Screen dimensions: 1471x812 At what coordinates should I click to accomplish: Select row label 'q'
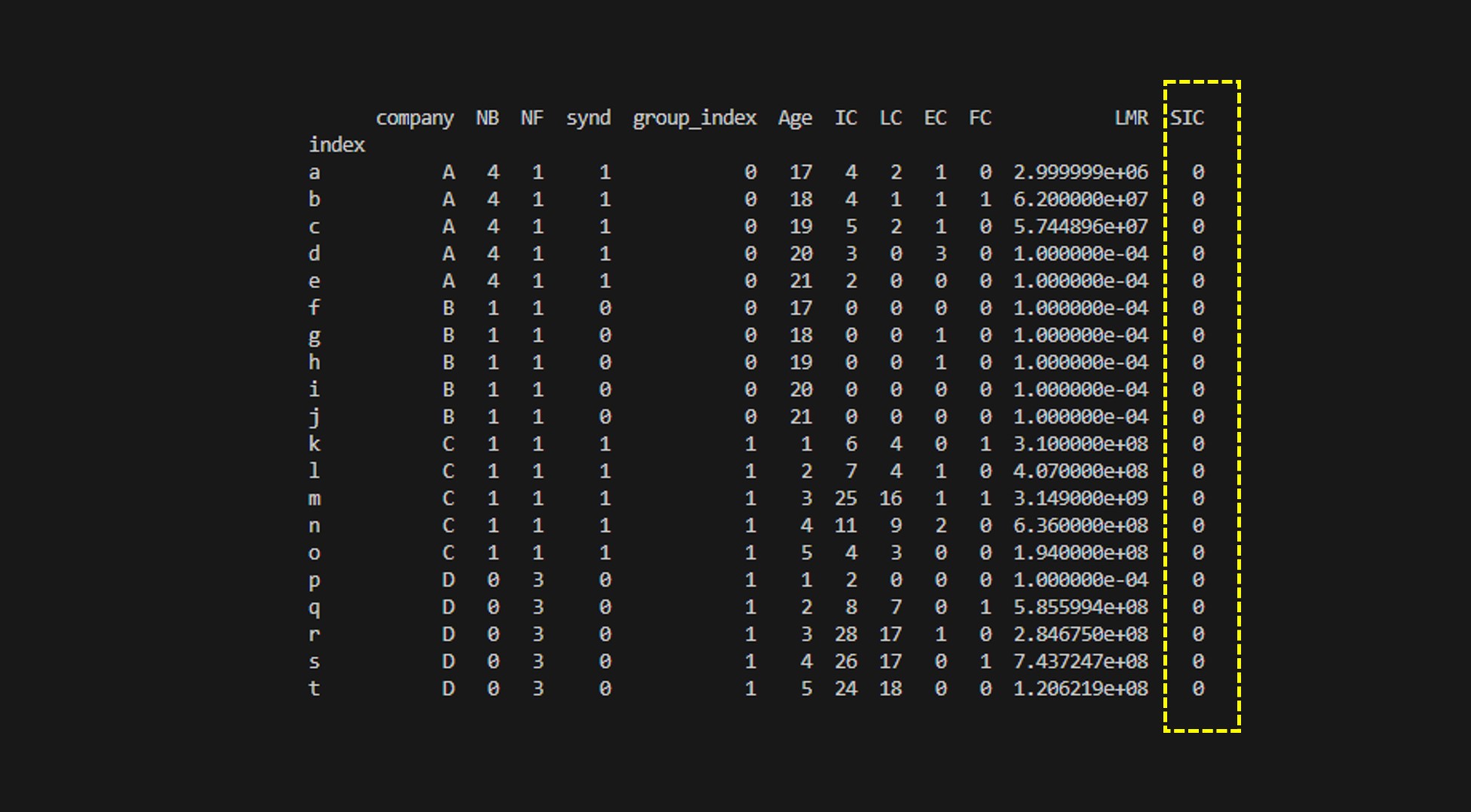pos(314,608)
